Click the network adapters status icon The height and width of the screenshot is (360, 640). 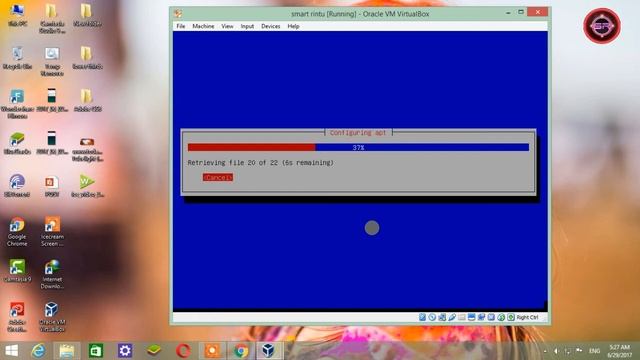tap(442, 317)
